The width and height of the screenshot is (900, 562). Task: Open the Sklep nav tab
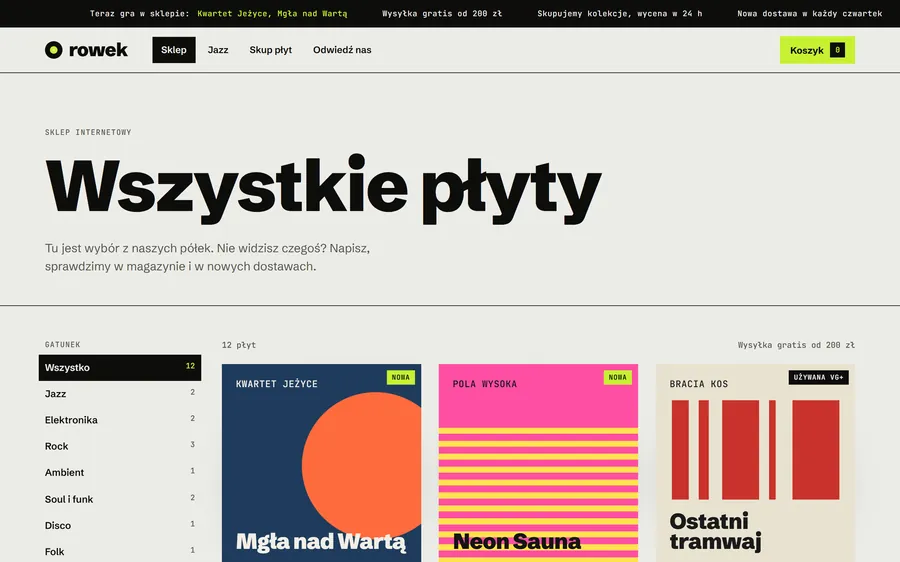tap(174, 50)
